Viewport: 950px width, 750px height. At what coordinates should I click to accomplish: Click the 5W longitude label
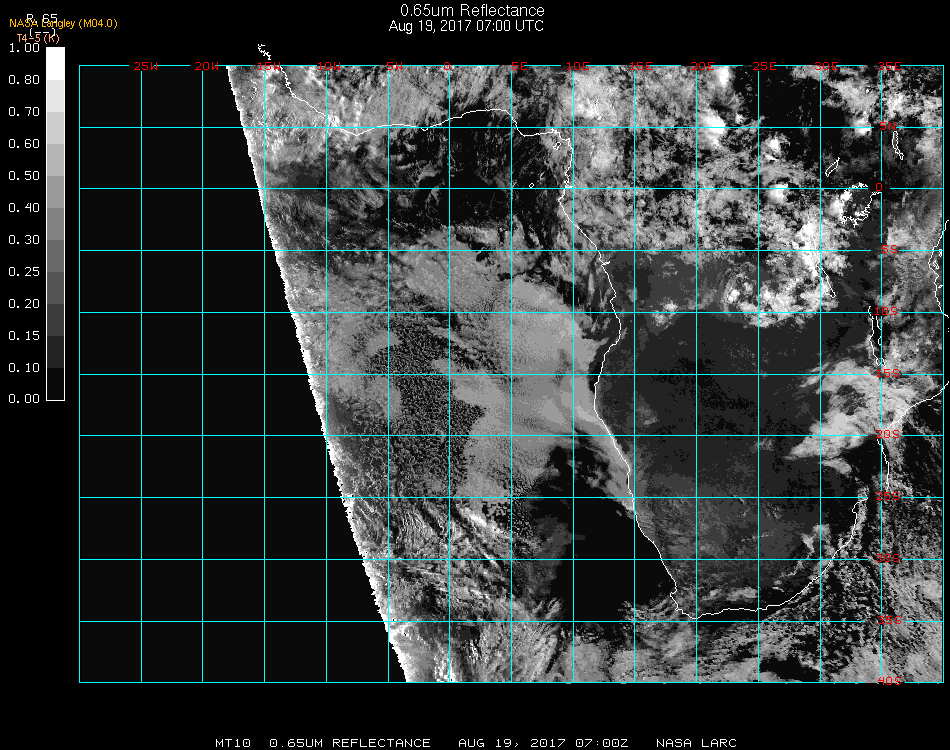394,66
